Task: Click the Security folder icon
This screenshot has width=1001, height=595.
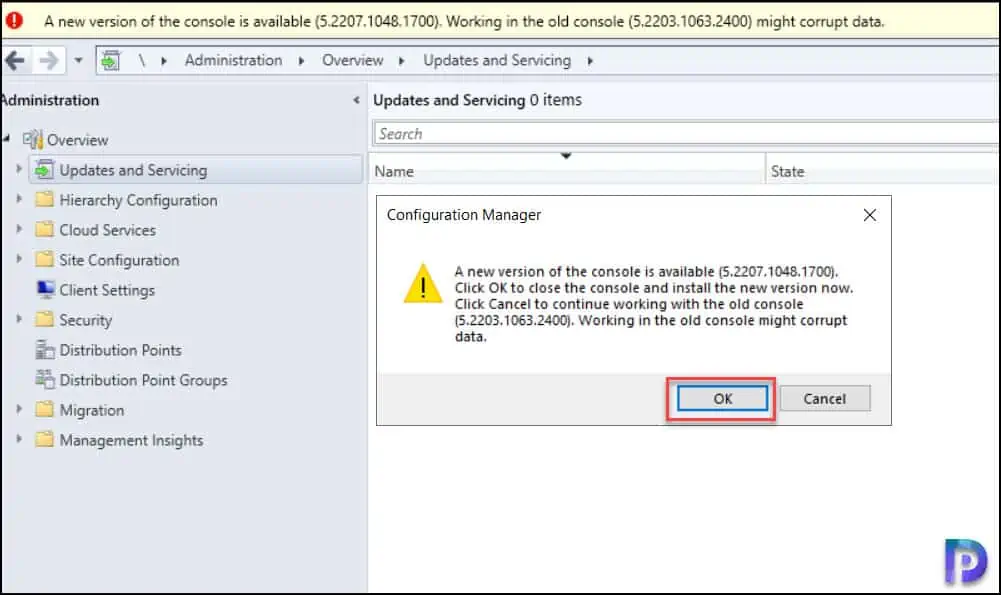Action: pyautogui.click(x=44, y=319)
